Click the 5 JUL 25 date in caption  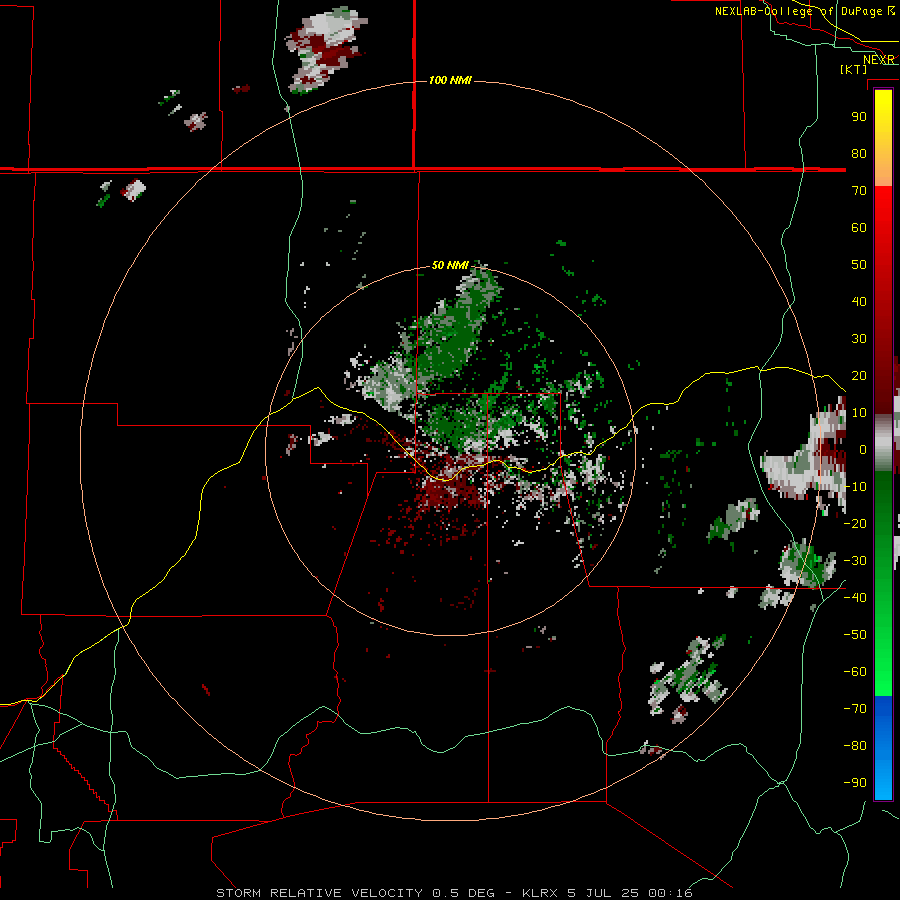[603, 893]
